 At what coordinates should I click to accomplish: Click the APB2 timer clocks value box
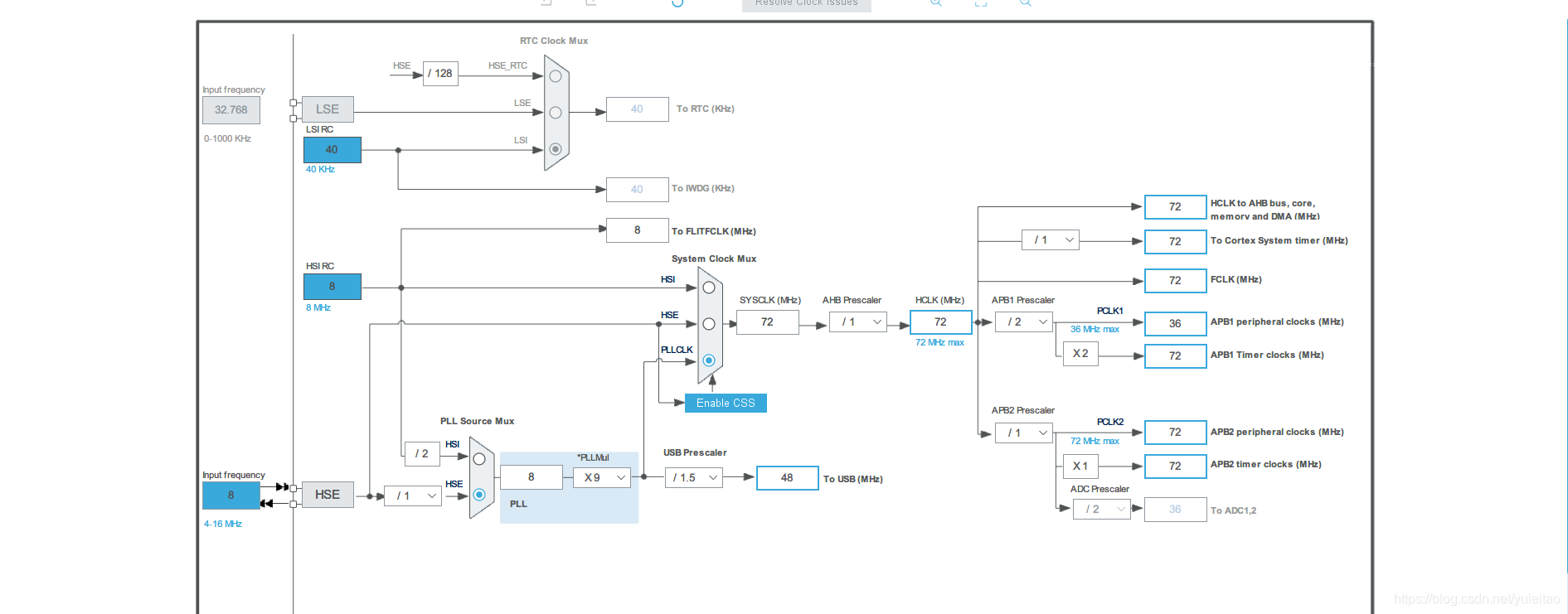(1176, 467)
